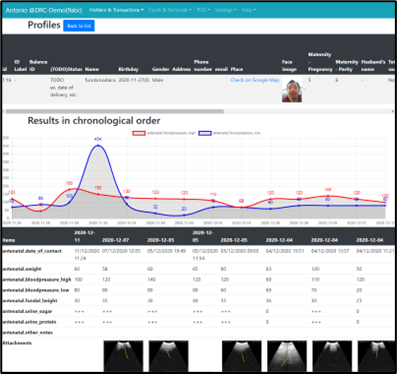Expand the POS dropdown
Image resolution: width=397 pixels, height=374 pixels.
[x=203, y=10]
